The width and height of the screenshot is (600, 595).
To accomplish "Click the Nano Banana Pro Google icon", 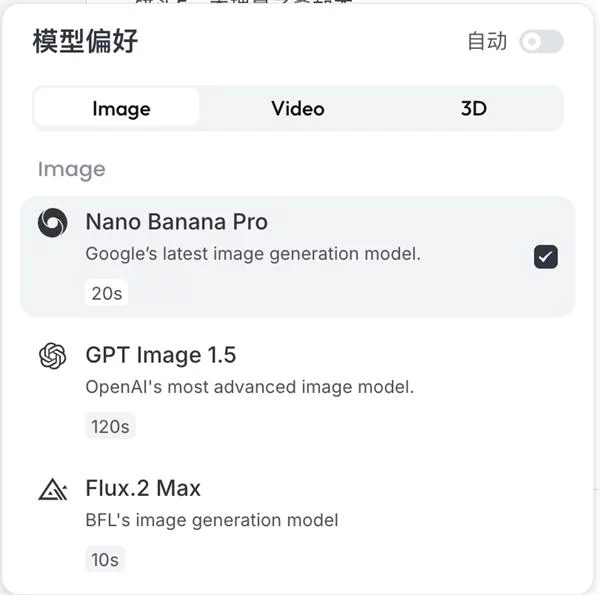I will 52,222.
